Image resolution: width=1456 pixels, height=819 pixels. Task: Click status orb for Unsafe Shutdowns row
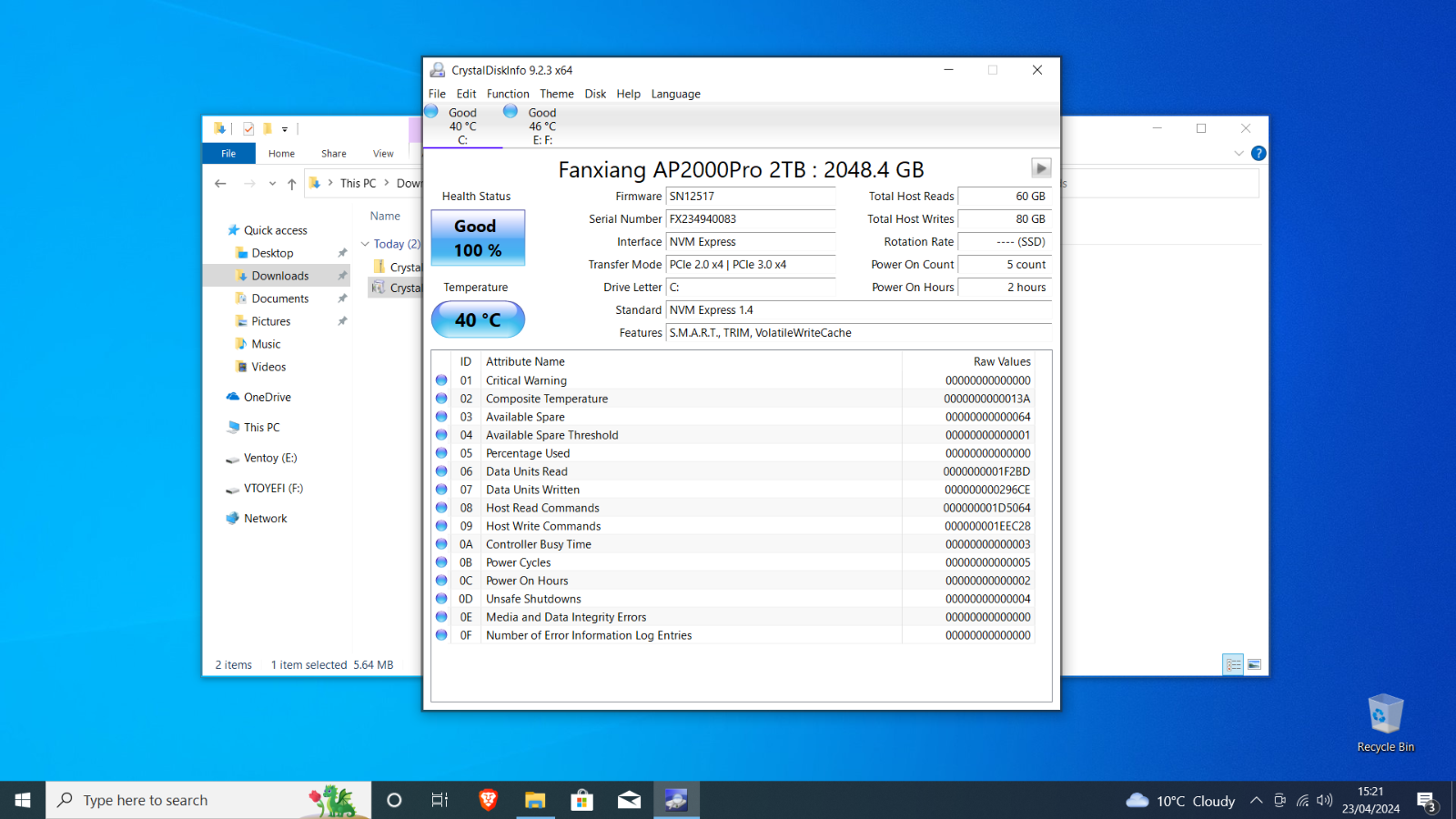point(441,599)
